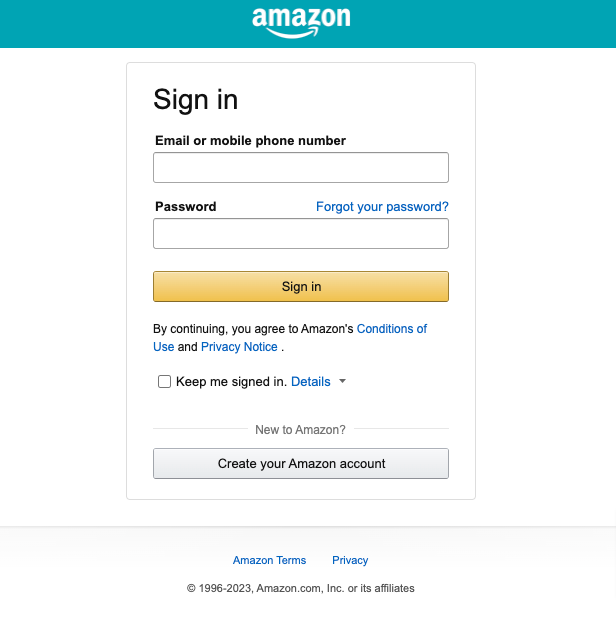Image resolution: width=616 pixels, height=617 pixels.
Task: Focus the Email or mobile phone number field
Action: [301, 168]
